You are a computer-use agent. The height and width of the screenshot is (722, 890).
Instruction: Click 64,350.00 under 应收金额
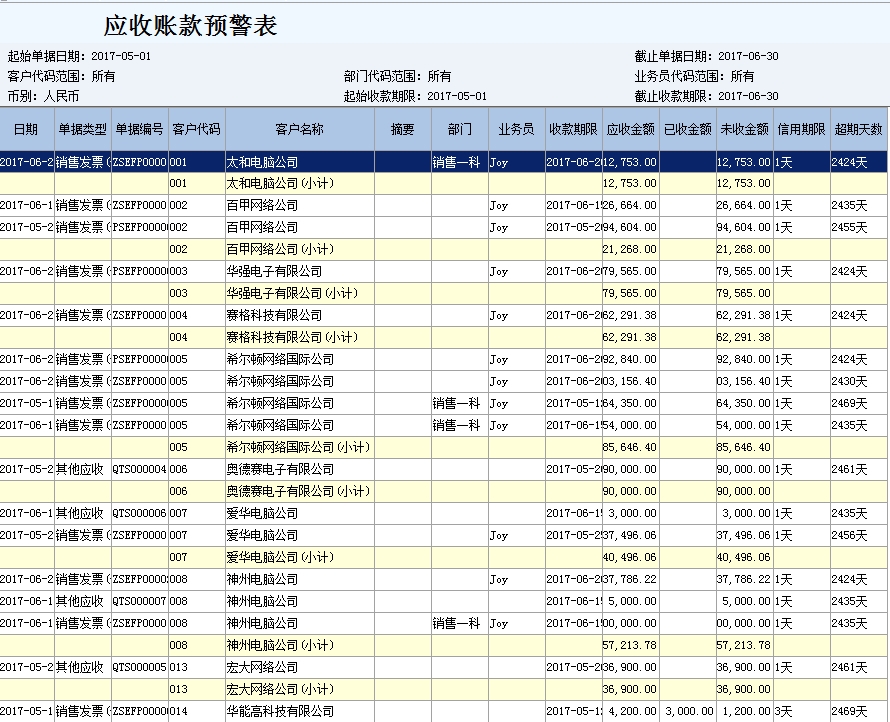click(x=631, y=404)
